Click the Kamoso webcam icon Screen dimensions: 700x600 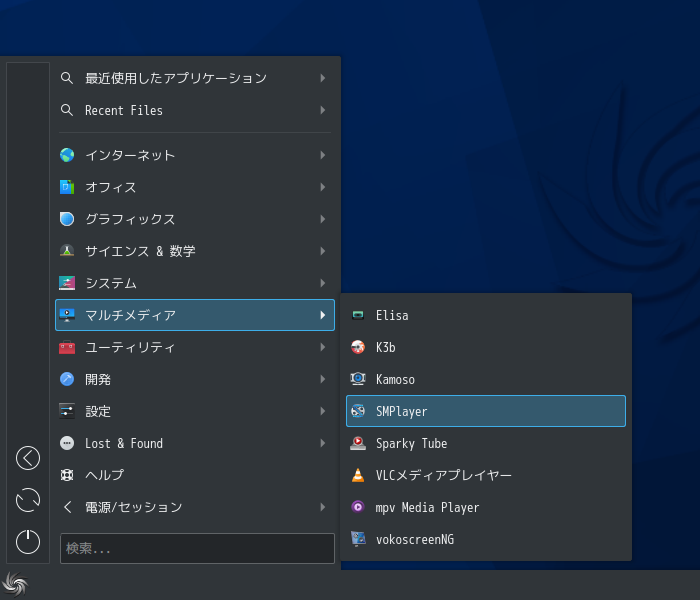coord(358,379)
